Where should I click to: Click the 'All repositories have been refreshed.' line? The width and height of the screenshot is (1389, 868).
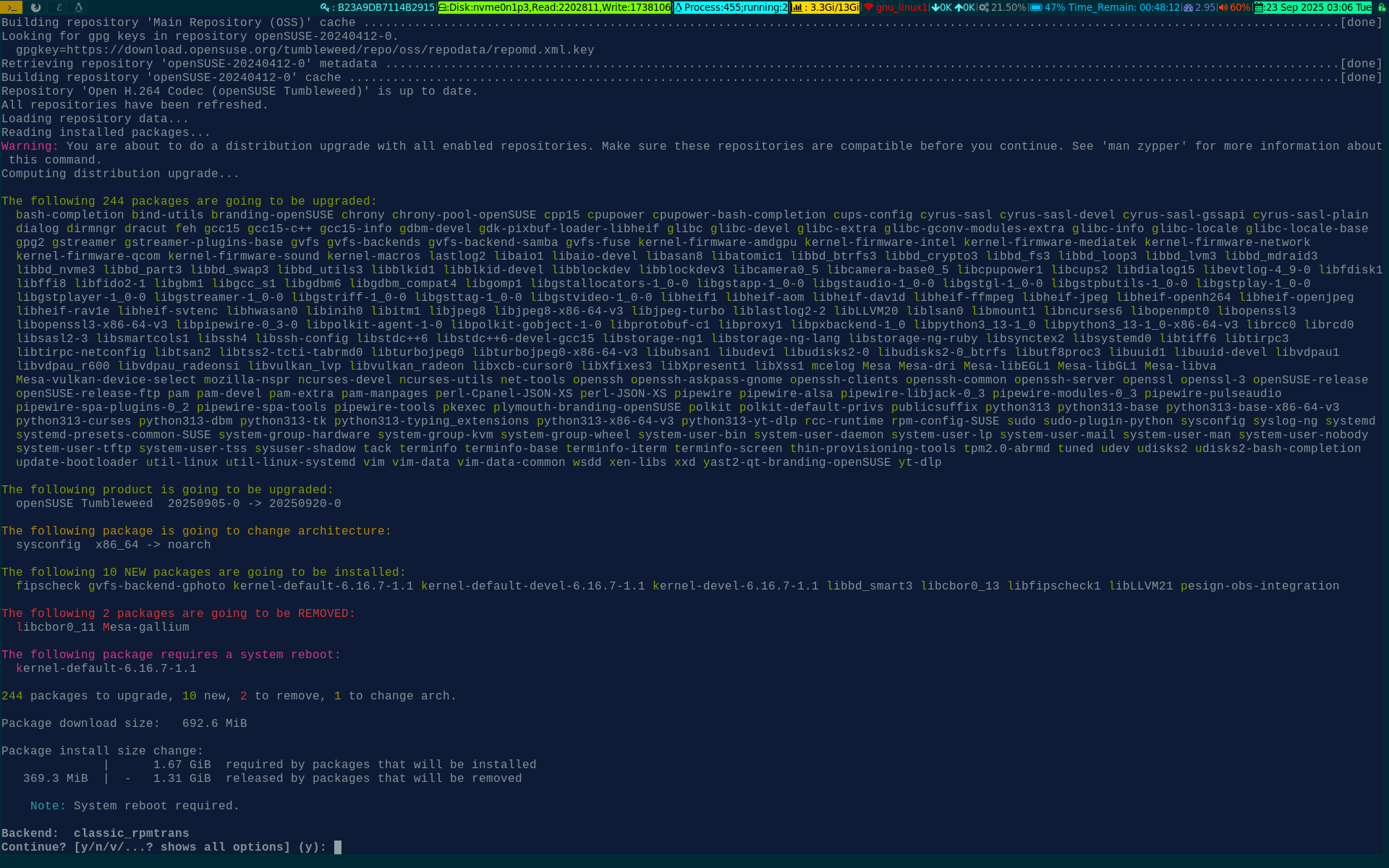pyautogui.click(x=135, y=105)
